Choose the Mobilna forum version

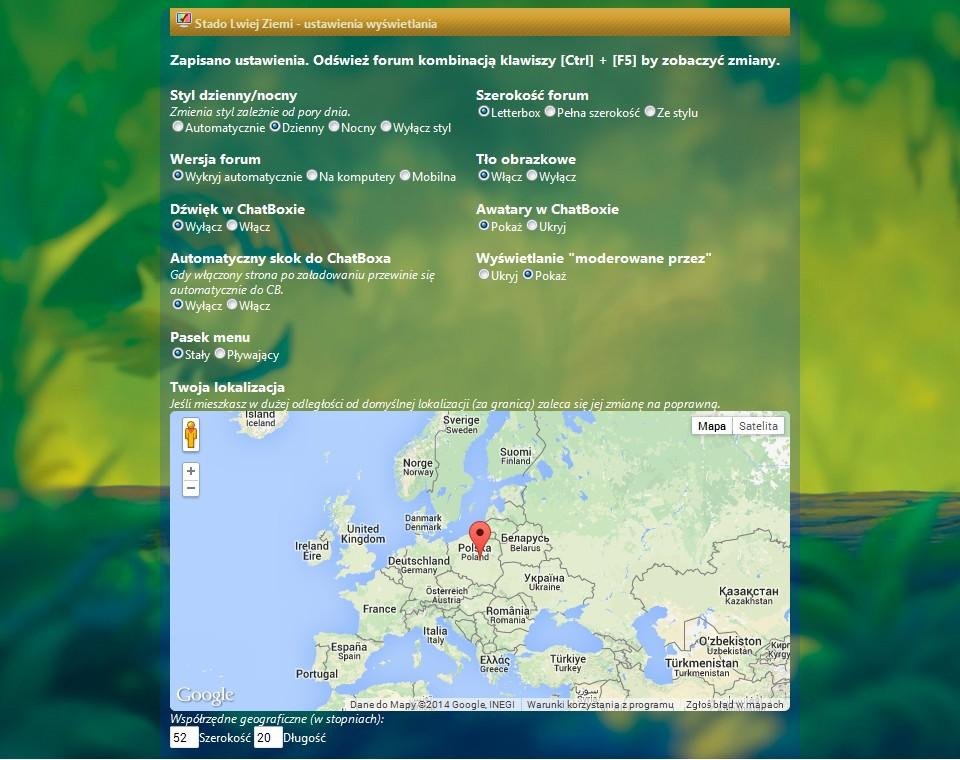[403, 175]
